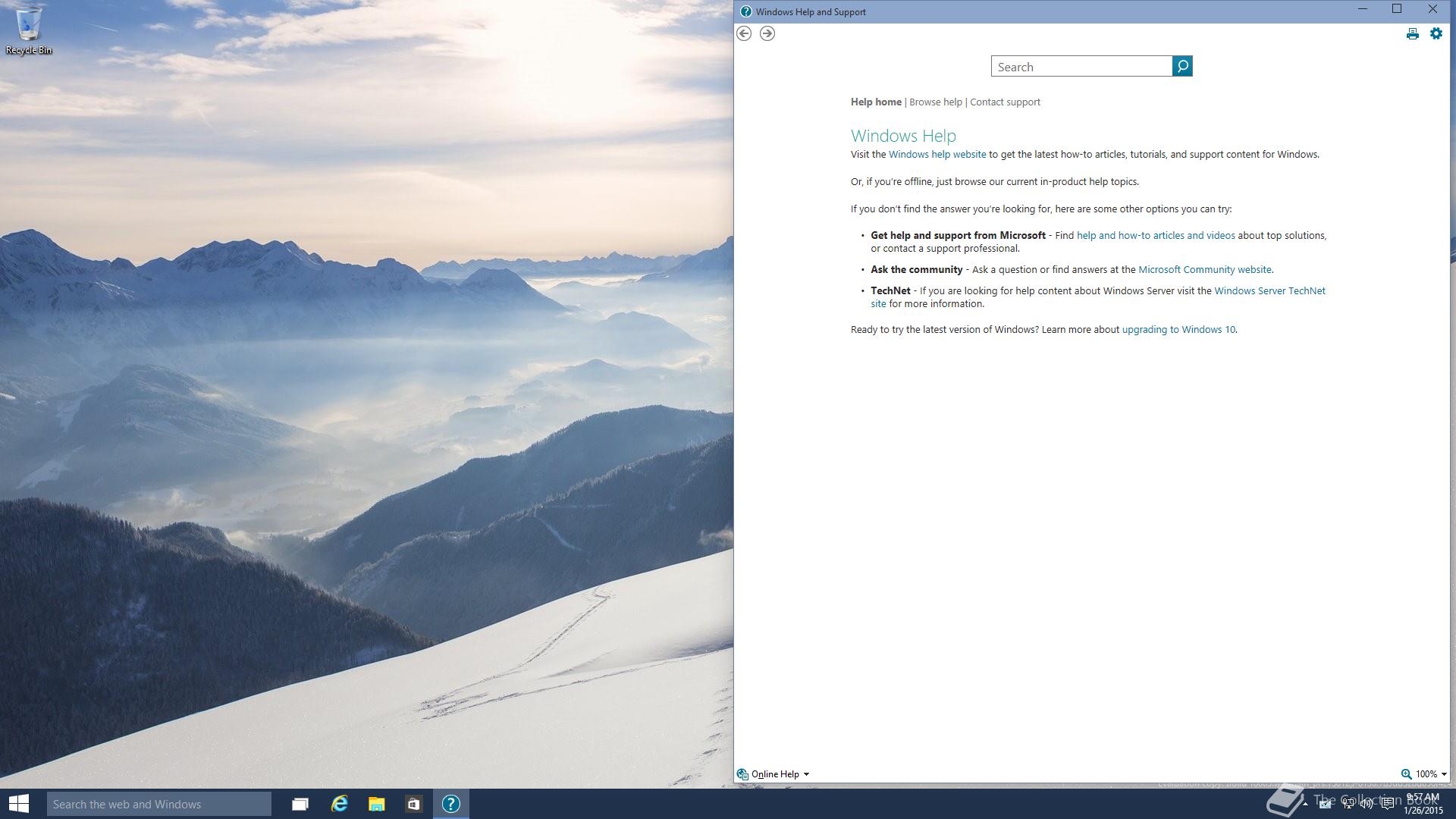Open the 100% zoom level dropdown arrow
The width and height of the screenshot is (1456, 819).
(x=1443, y=774)
